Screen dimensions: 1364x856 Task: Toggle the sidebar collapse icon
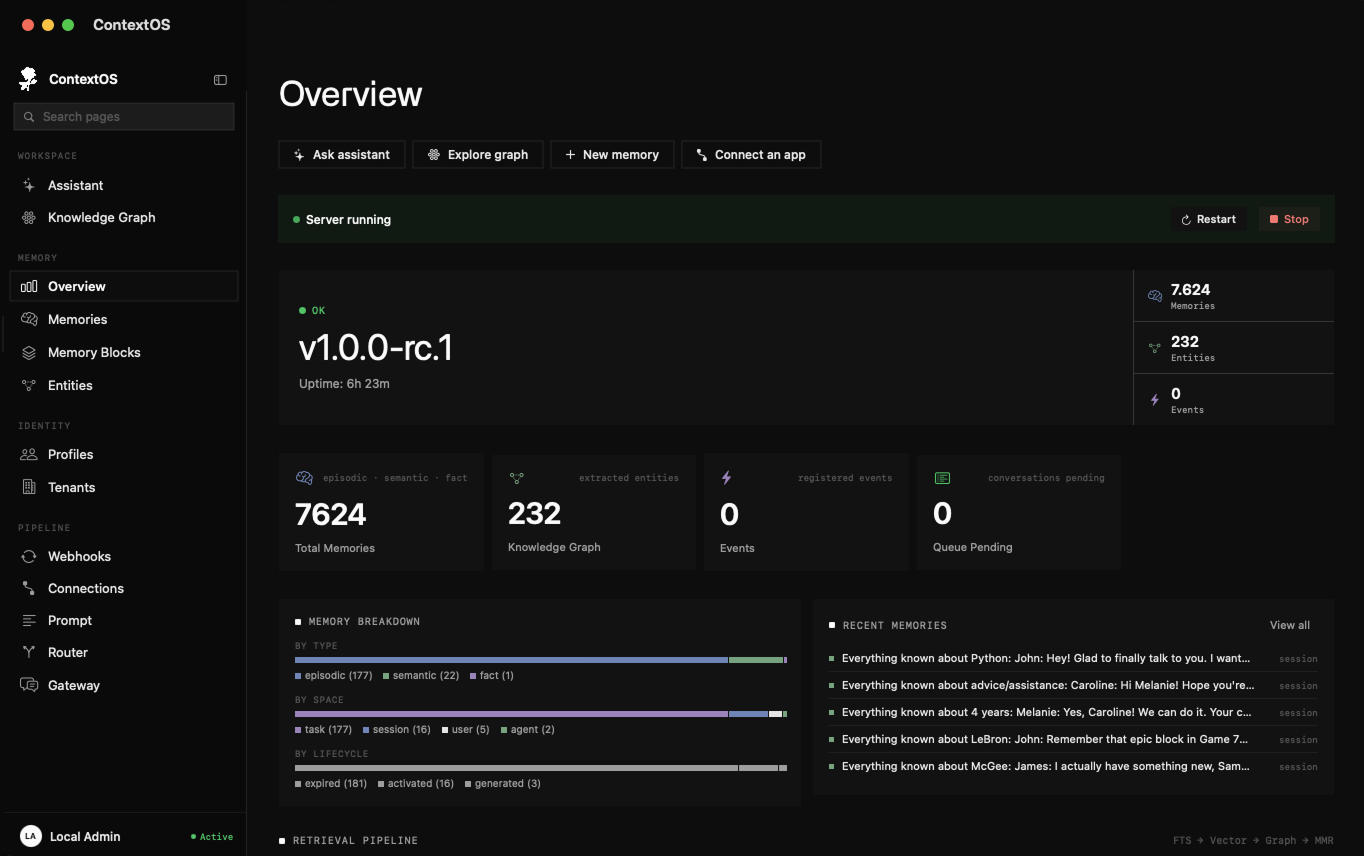click(220, 80)
